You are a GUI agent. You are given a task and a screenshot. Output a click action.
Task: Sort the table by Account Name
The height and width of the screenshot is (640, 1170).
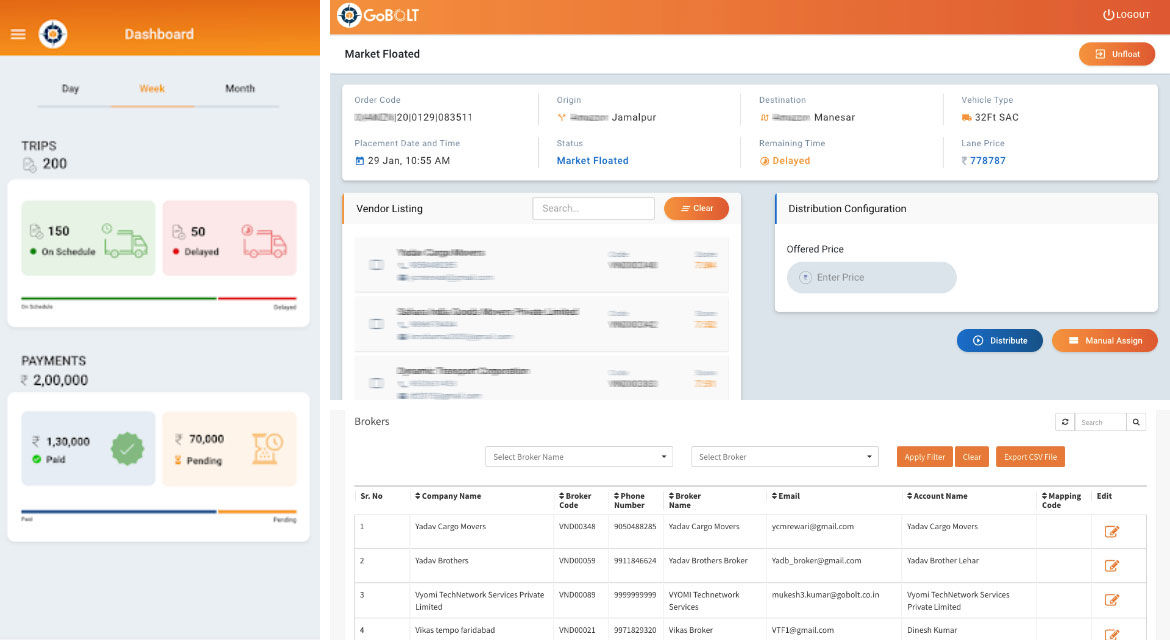click(937, 496)
